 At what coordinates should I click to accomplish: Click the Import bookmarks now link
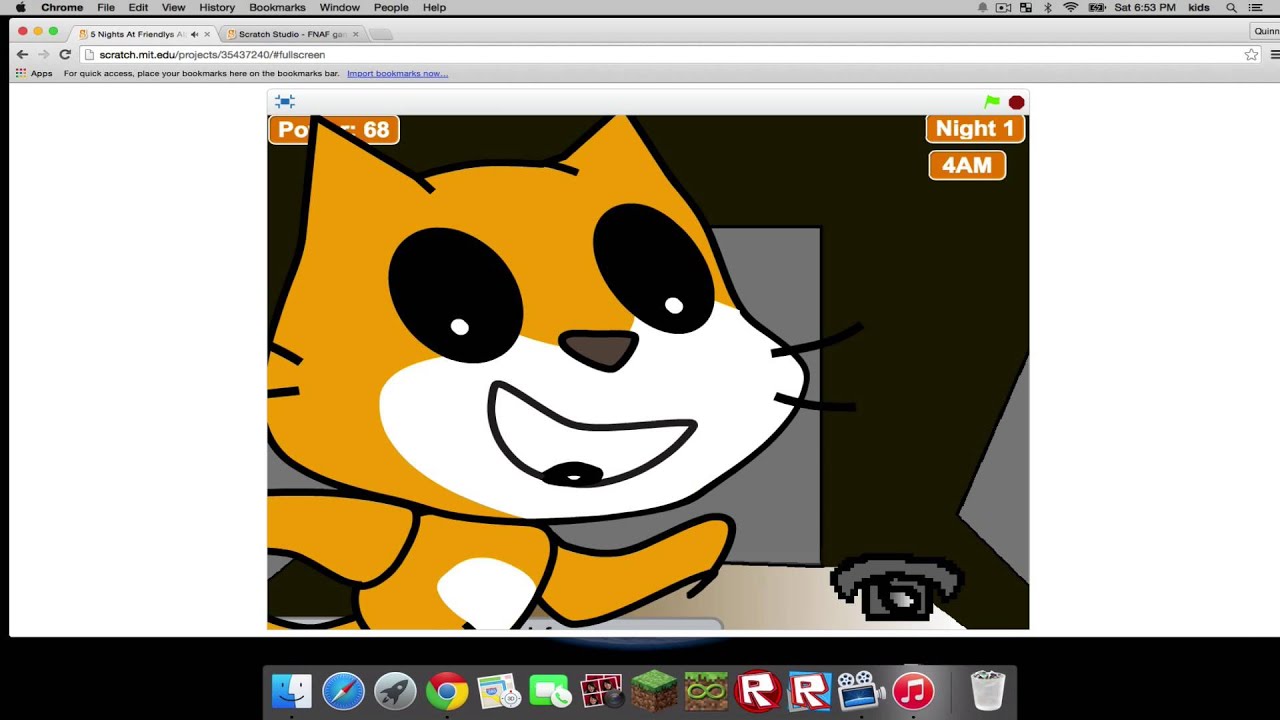(x=397, y=73)
